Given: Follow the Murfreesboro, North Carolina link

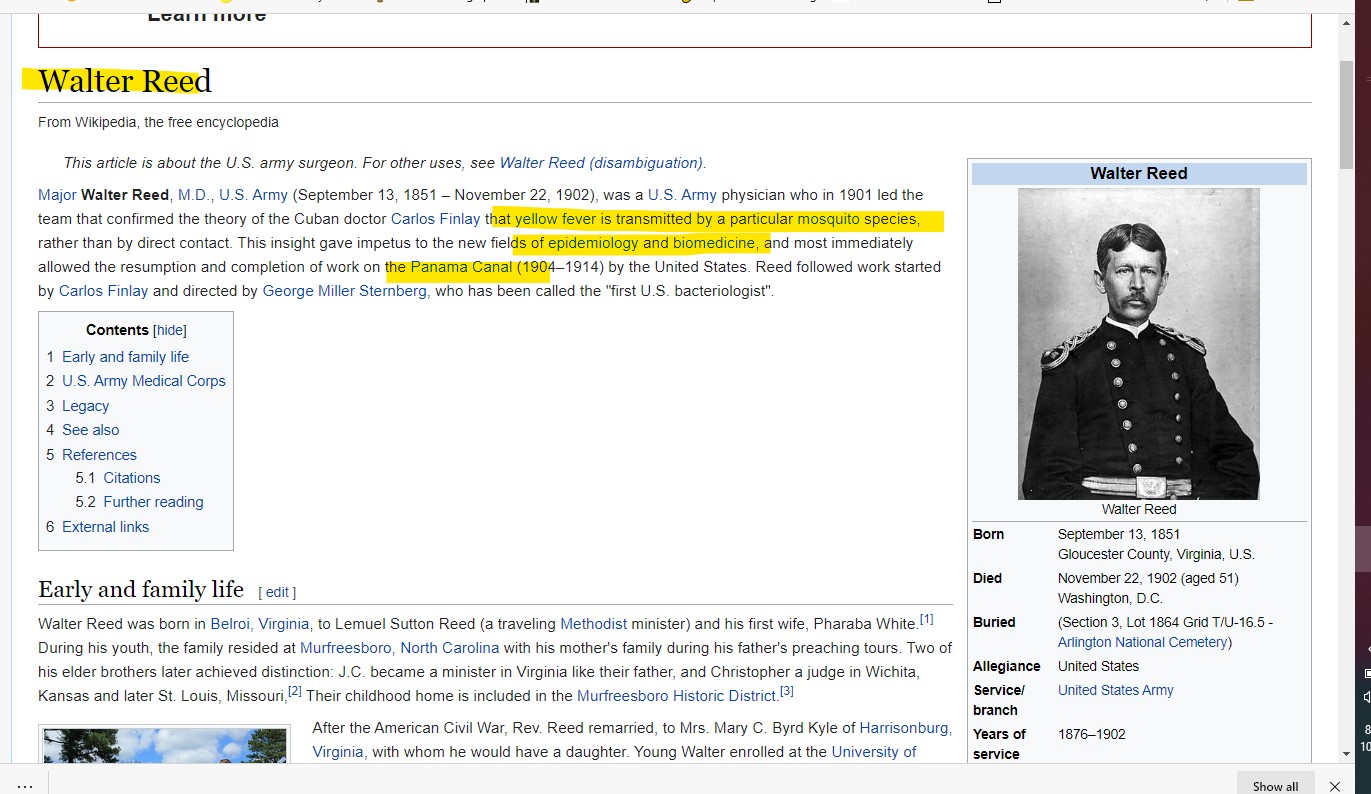Looking at the screenshot, I should [x=399, y=648].
